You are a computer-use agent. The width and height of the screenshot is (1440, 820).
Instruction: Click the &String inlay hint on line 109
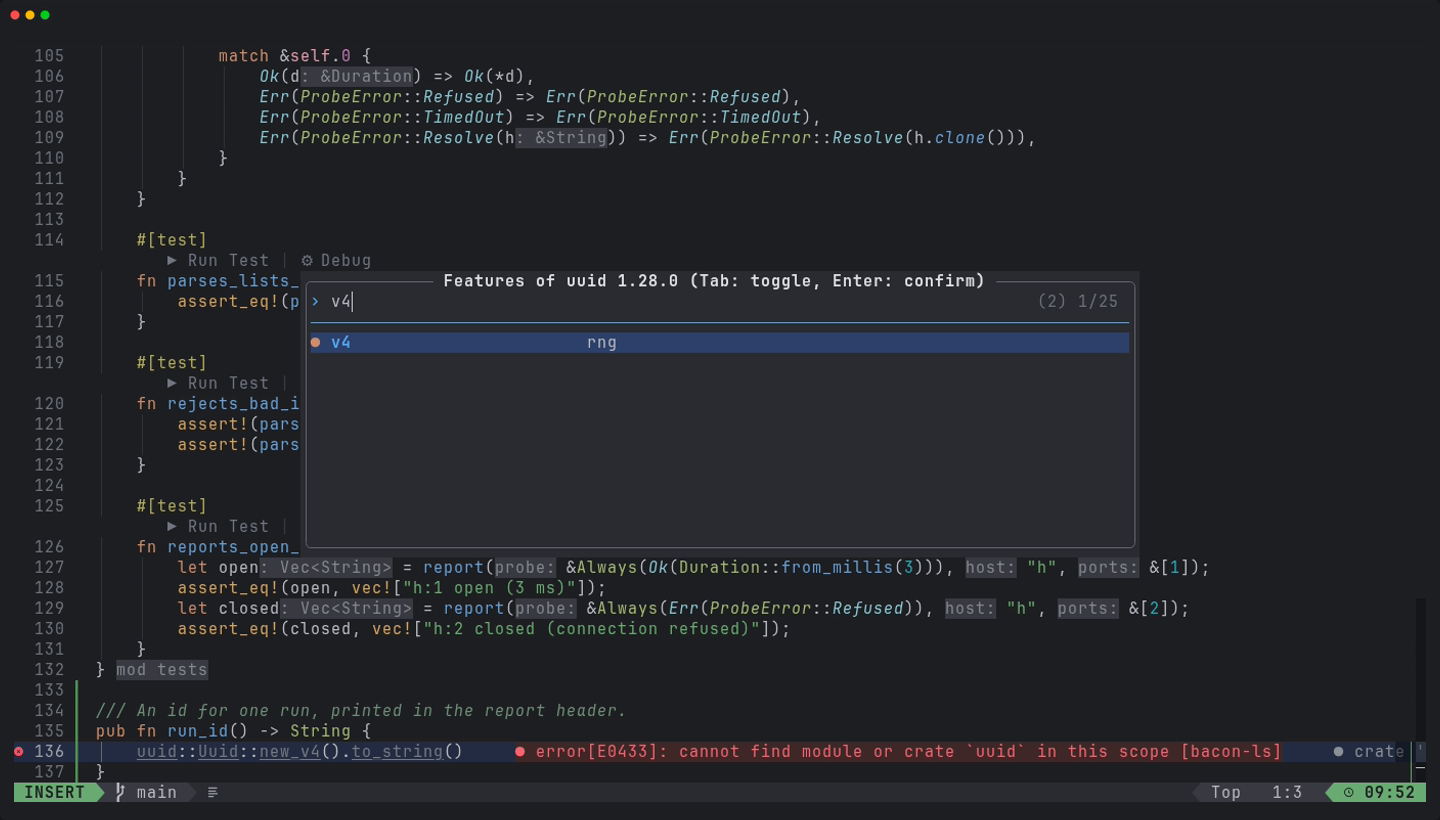561,138
